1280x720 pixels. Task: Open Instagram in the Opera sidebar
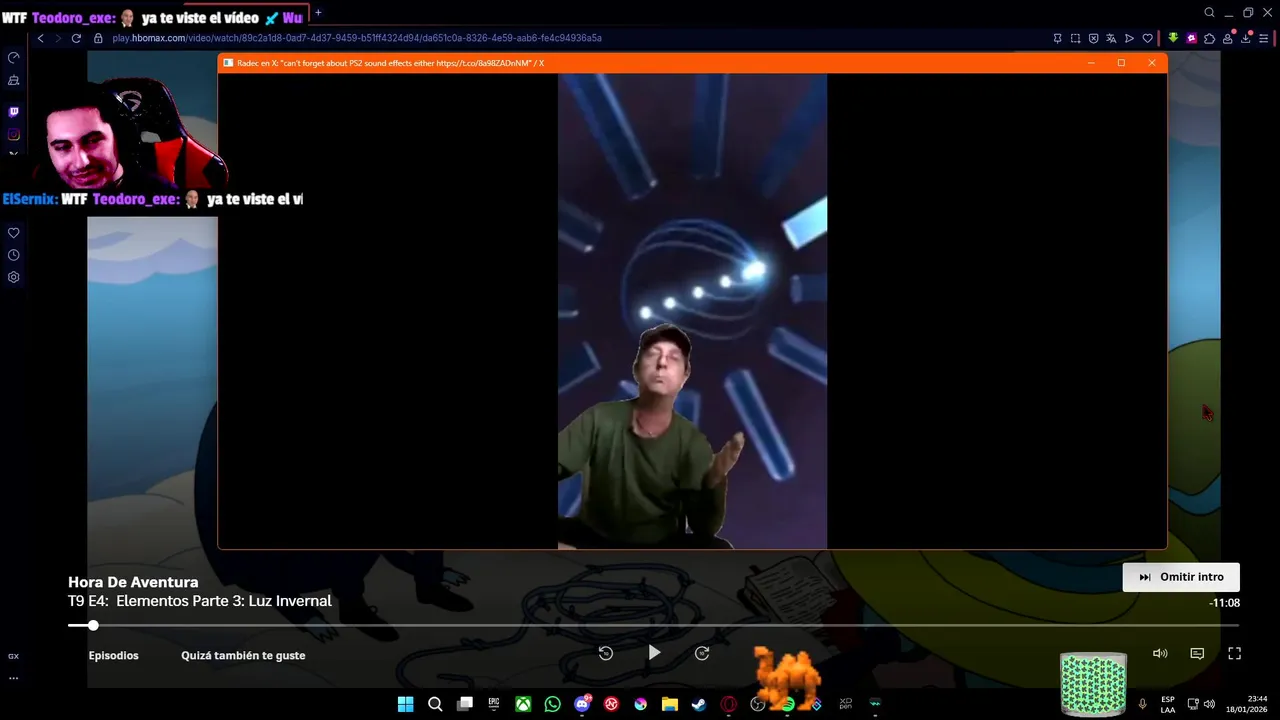tap(13, 134)
